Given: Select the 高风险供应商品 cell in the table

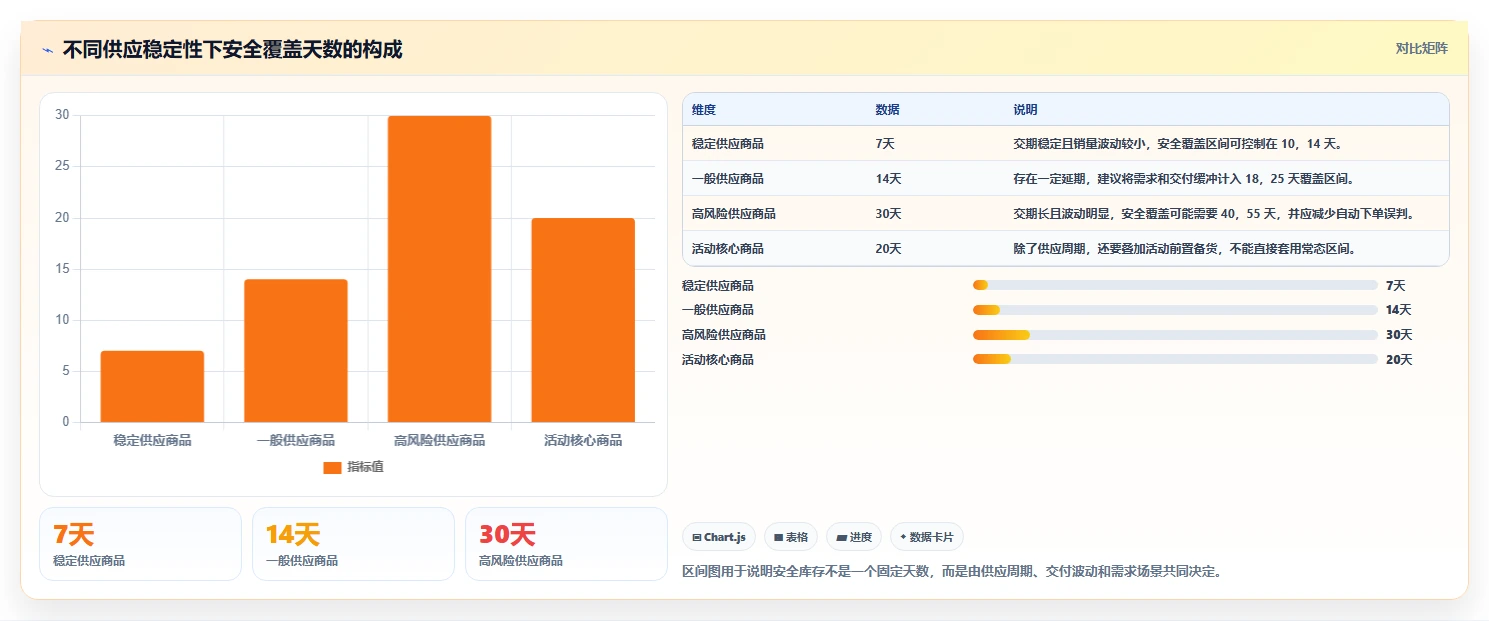Looking at the screenshot, I should coord(734,214).
